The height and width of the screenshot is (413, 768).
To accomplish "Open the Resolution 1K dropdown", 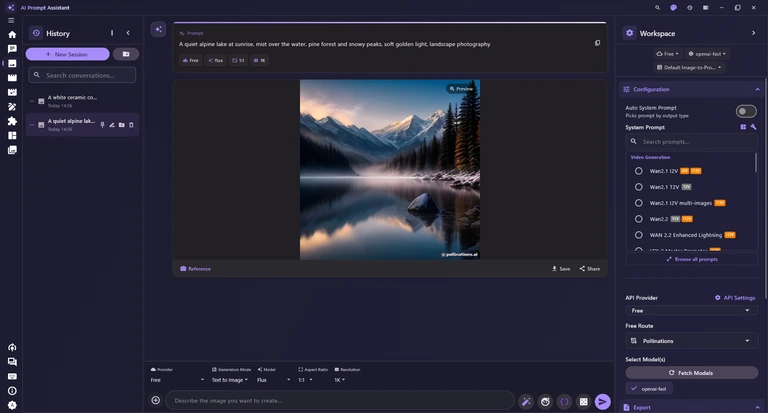I will [x=340, y=380].
